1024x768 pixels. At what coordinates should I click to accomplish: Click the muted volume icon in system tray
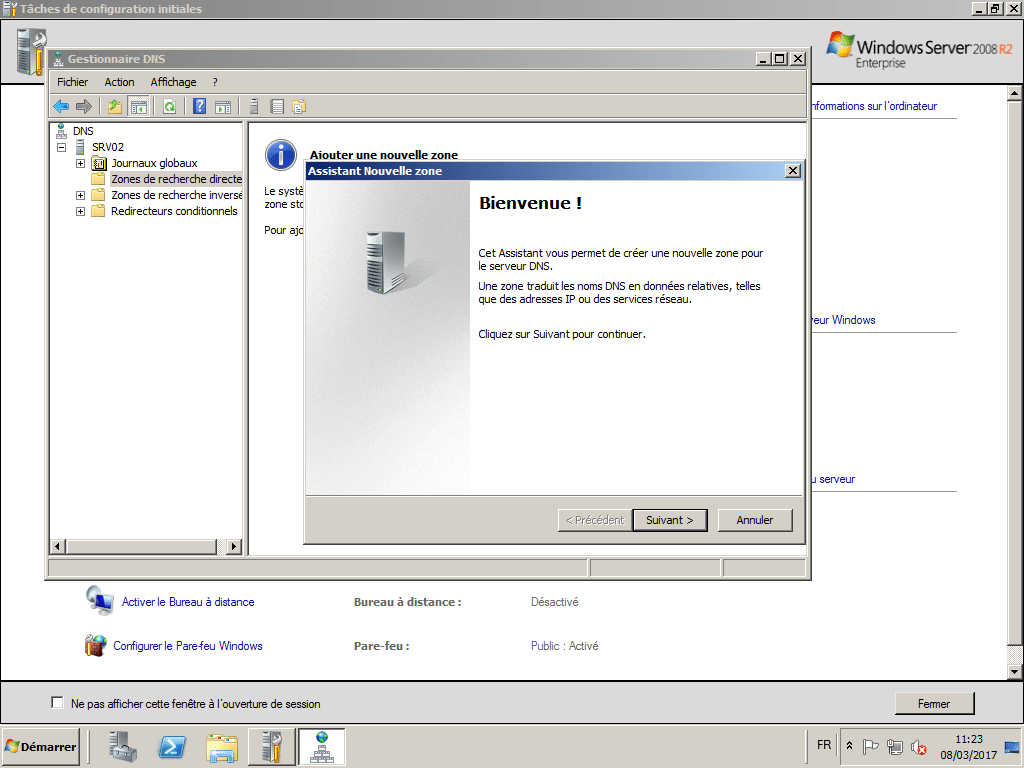pyautogui.click(x=918, y=746)
